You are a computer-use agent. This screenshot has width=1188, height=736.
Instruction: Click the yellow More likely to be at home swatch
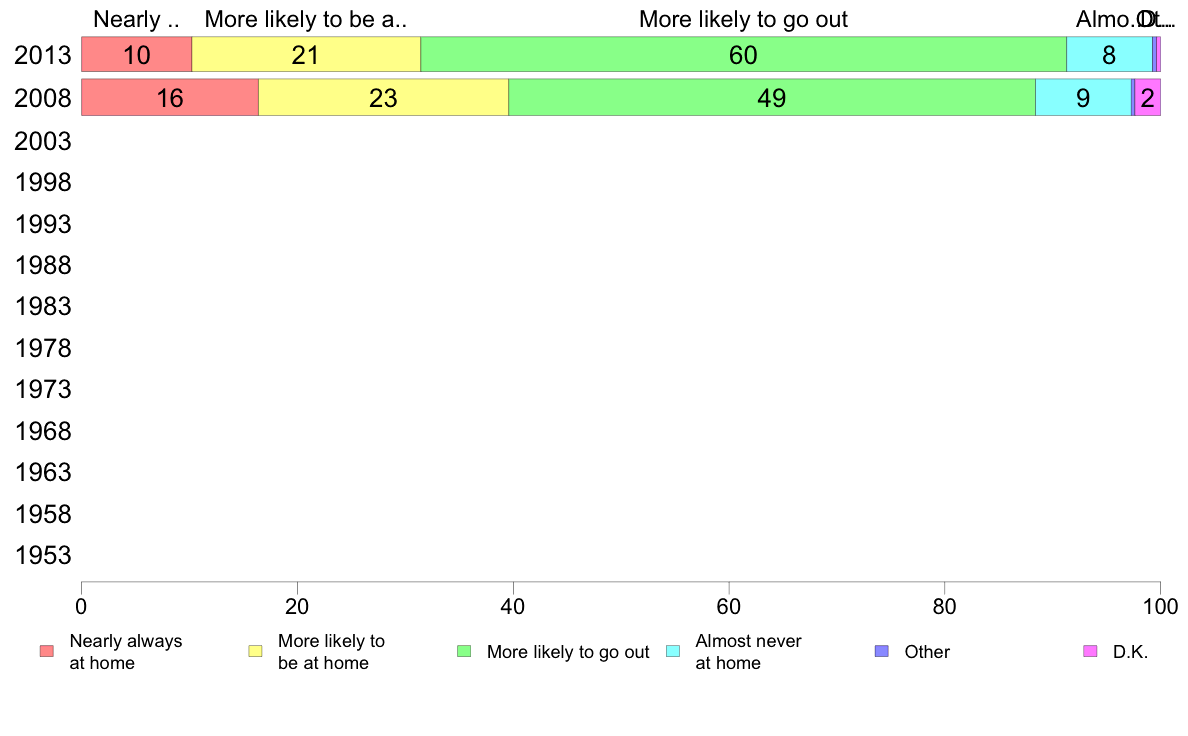pos(255,651)
